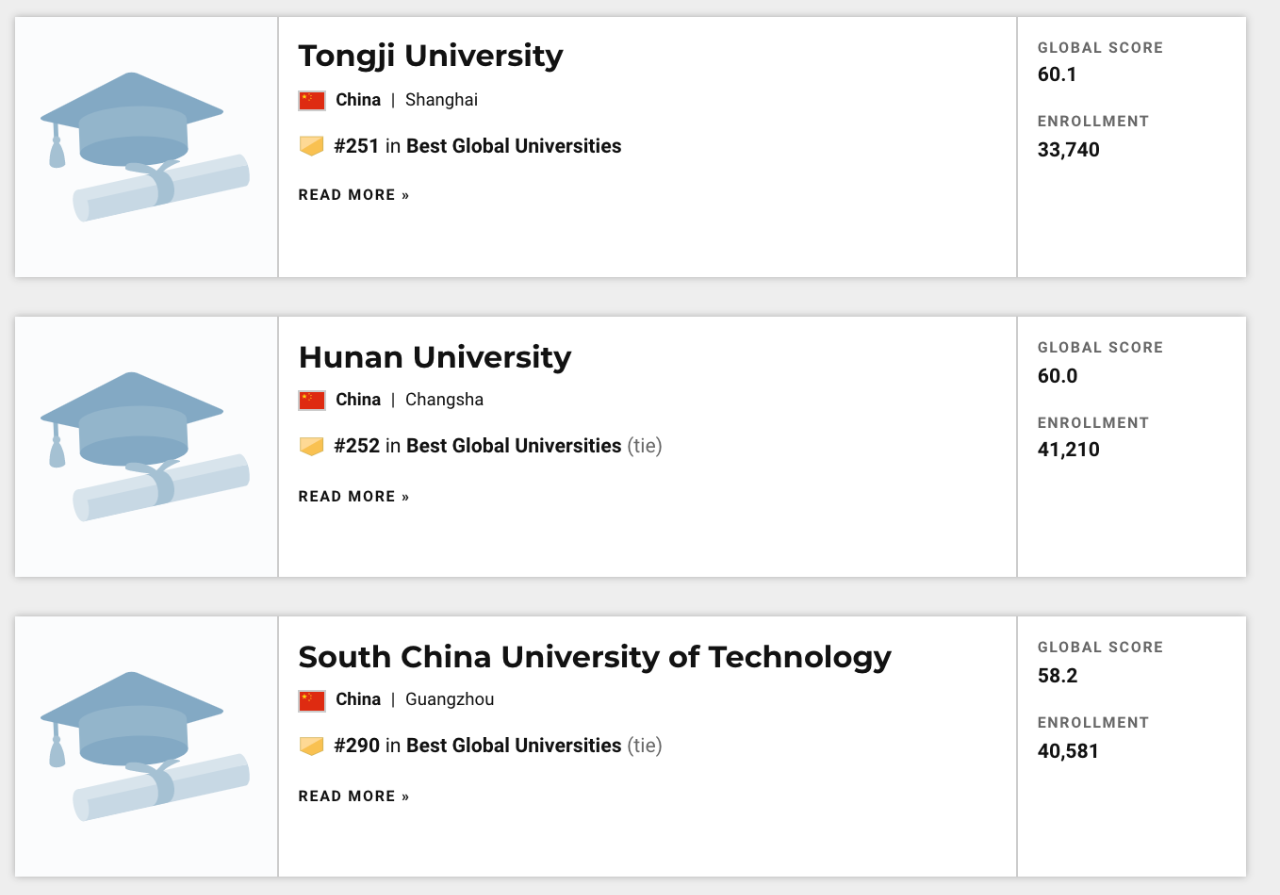
Task: Click READ MORE under South China University of Technology
Action: 353,795
